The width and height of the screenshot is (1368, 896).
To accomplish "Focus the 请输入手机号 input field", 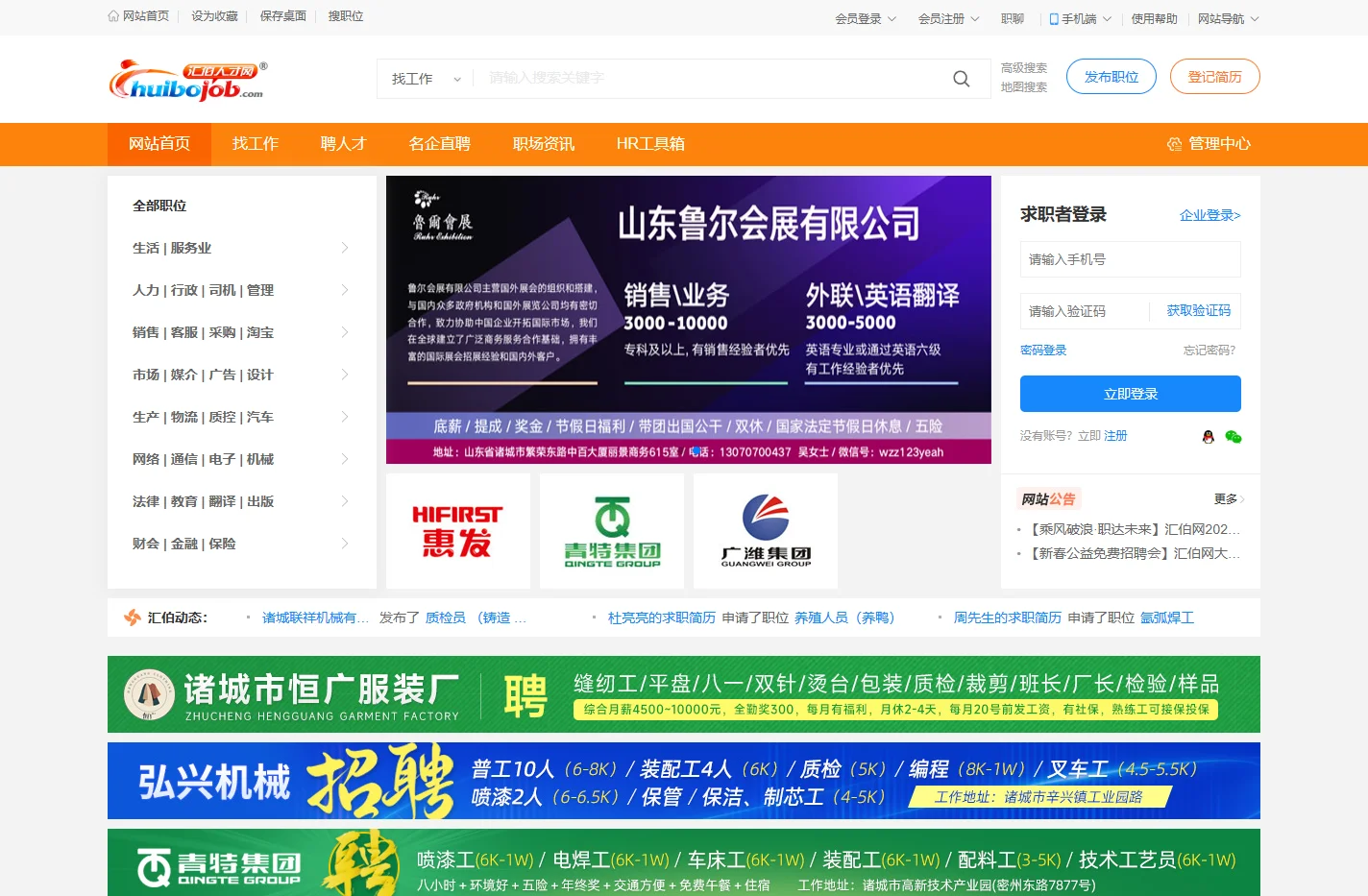I will click(x=1131, y=259).
